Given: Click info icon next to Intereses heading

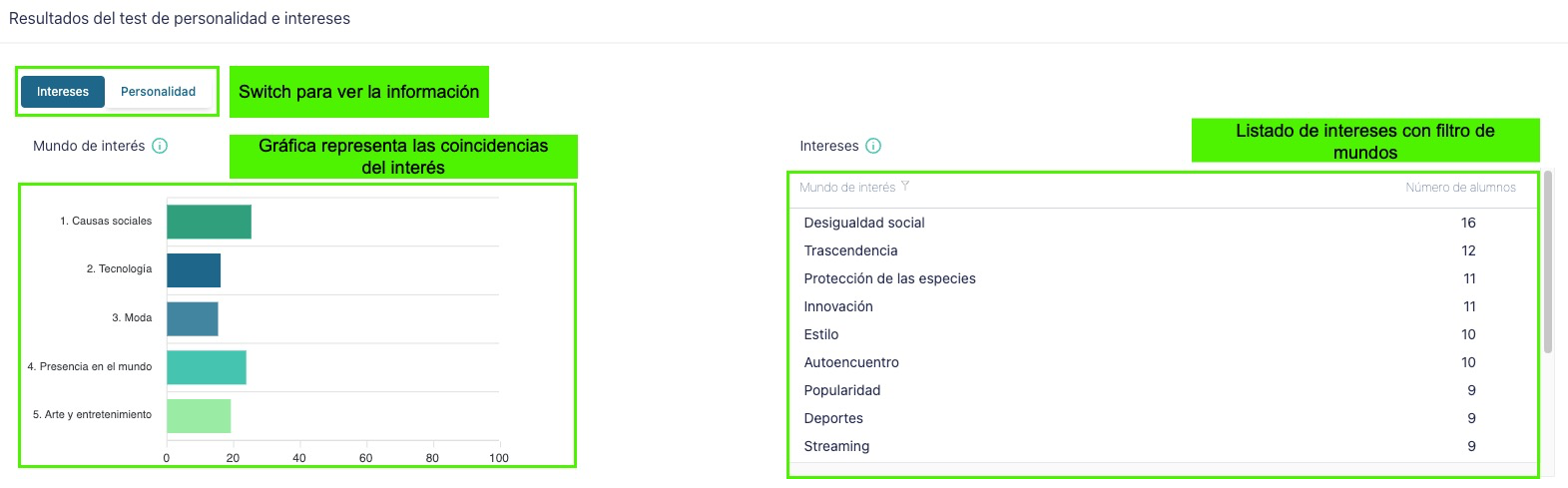Looking at the screenshot, I should (x=873, y=146).
